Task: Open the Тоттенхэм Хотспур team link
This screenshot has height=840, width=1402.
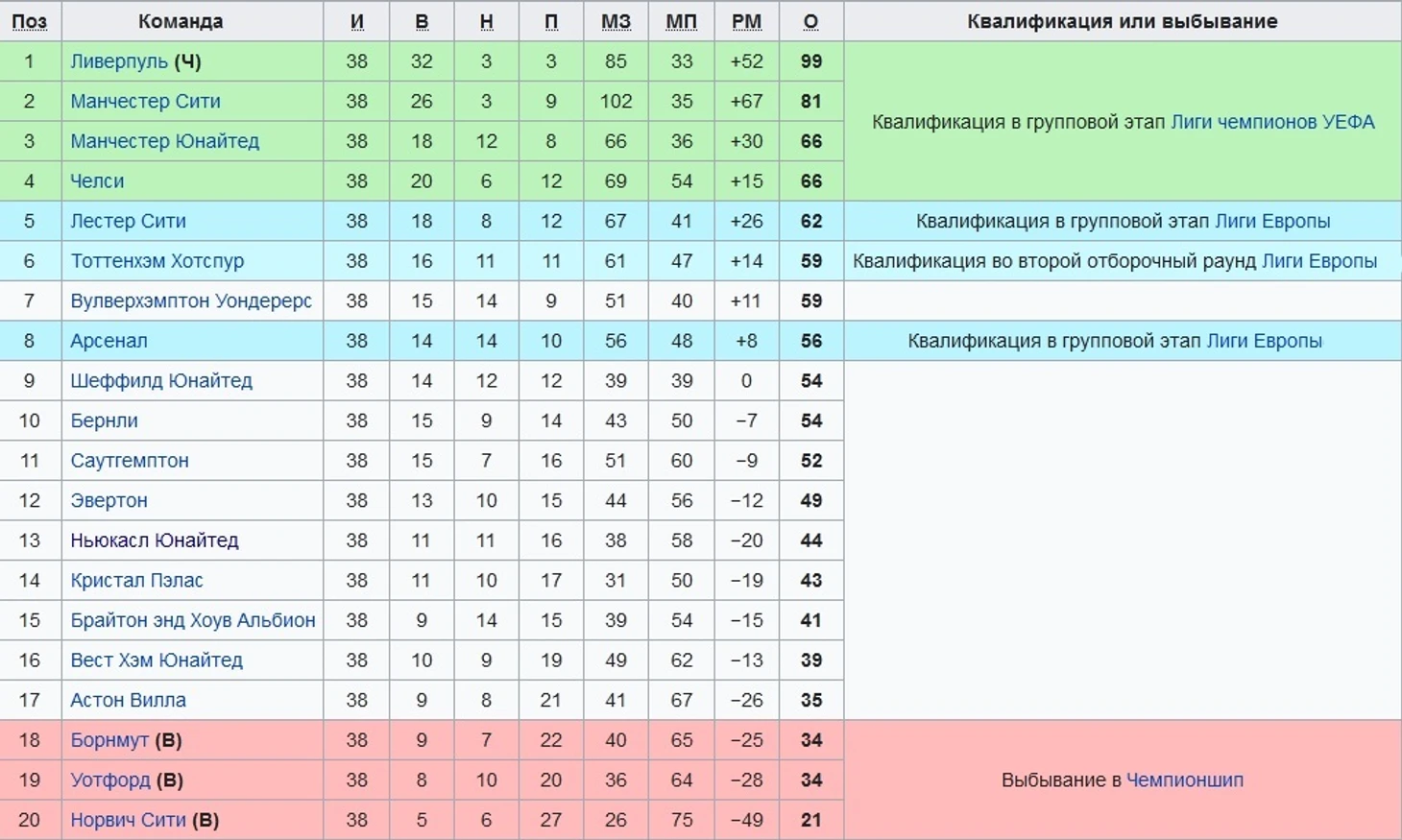Action: click(157, 261)
